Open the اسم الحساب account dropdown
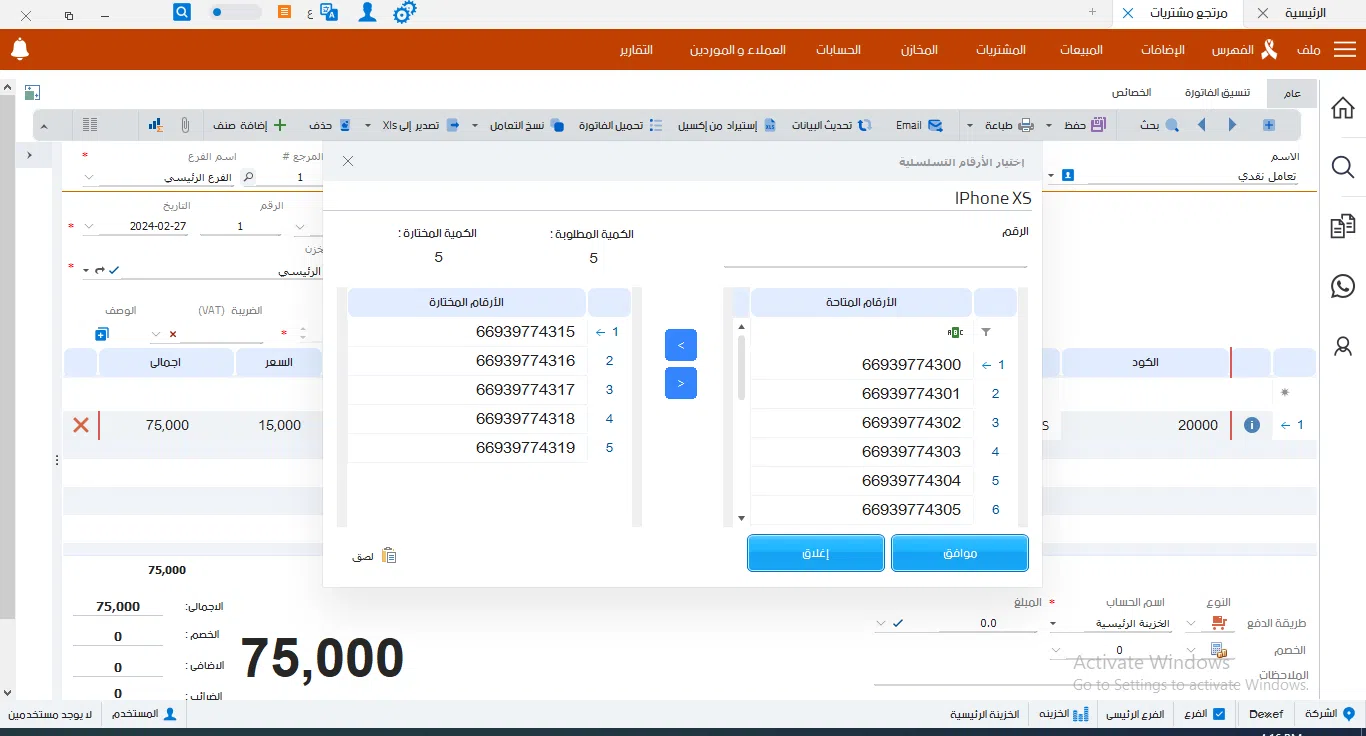 pos(1054,624)
